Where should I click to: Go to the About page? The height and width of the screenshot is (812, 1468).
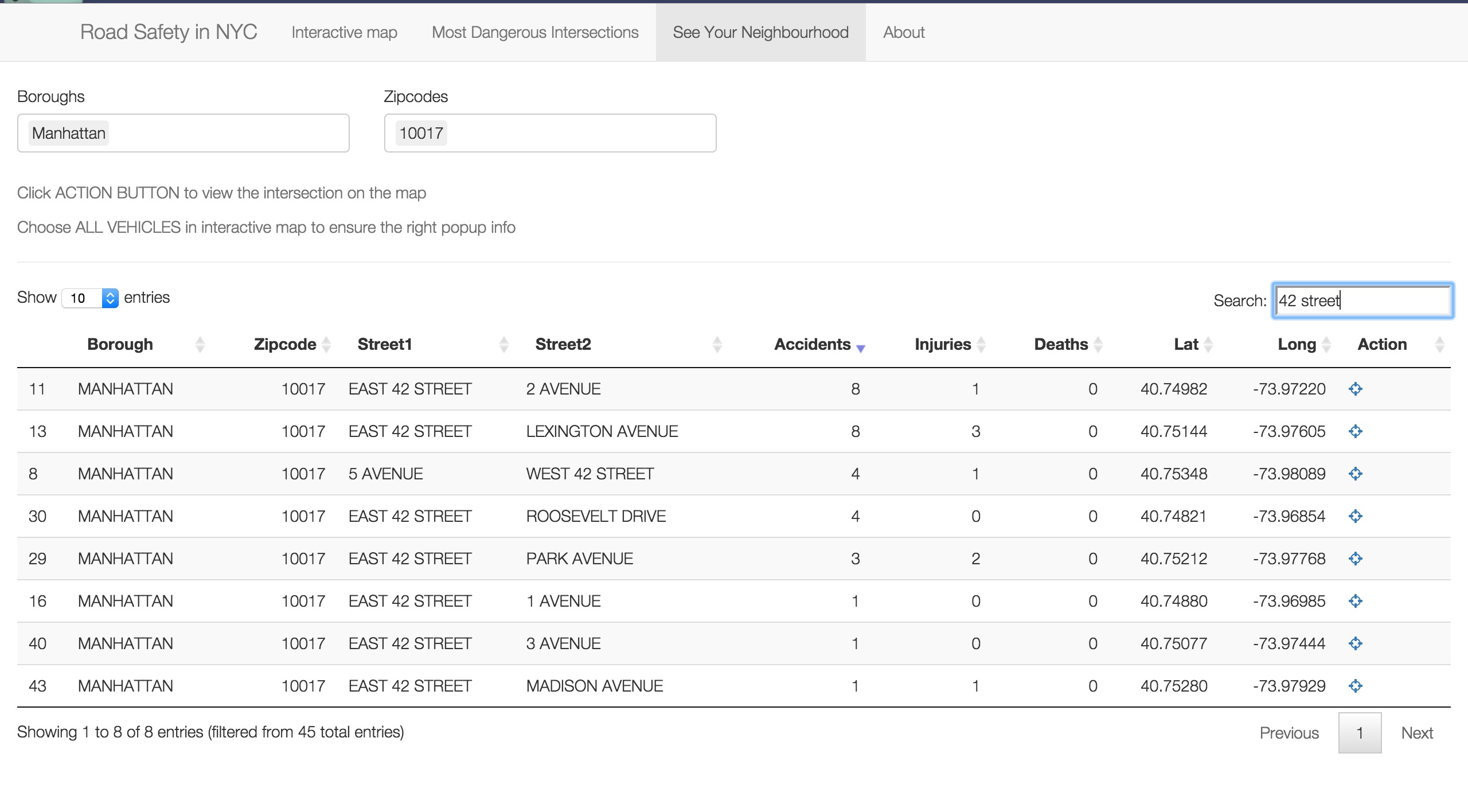click(x=904, y=33)
